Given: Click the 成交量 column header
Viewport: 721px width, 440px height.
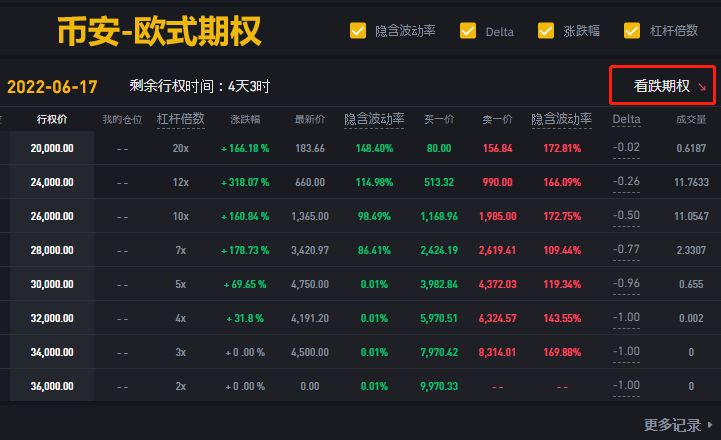Looking at the screenshot, I should [x=691, y=120].
